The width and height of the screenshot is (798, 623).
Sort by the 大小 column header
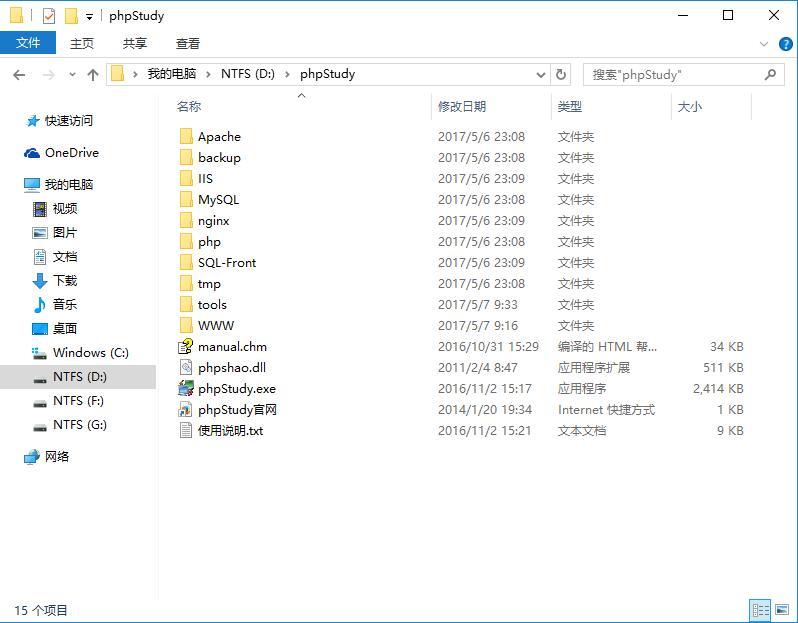click(690, 106)
